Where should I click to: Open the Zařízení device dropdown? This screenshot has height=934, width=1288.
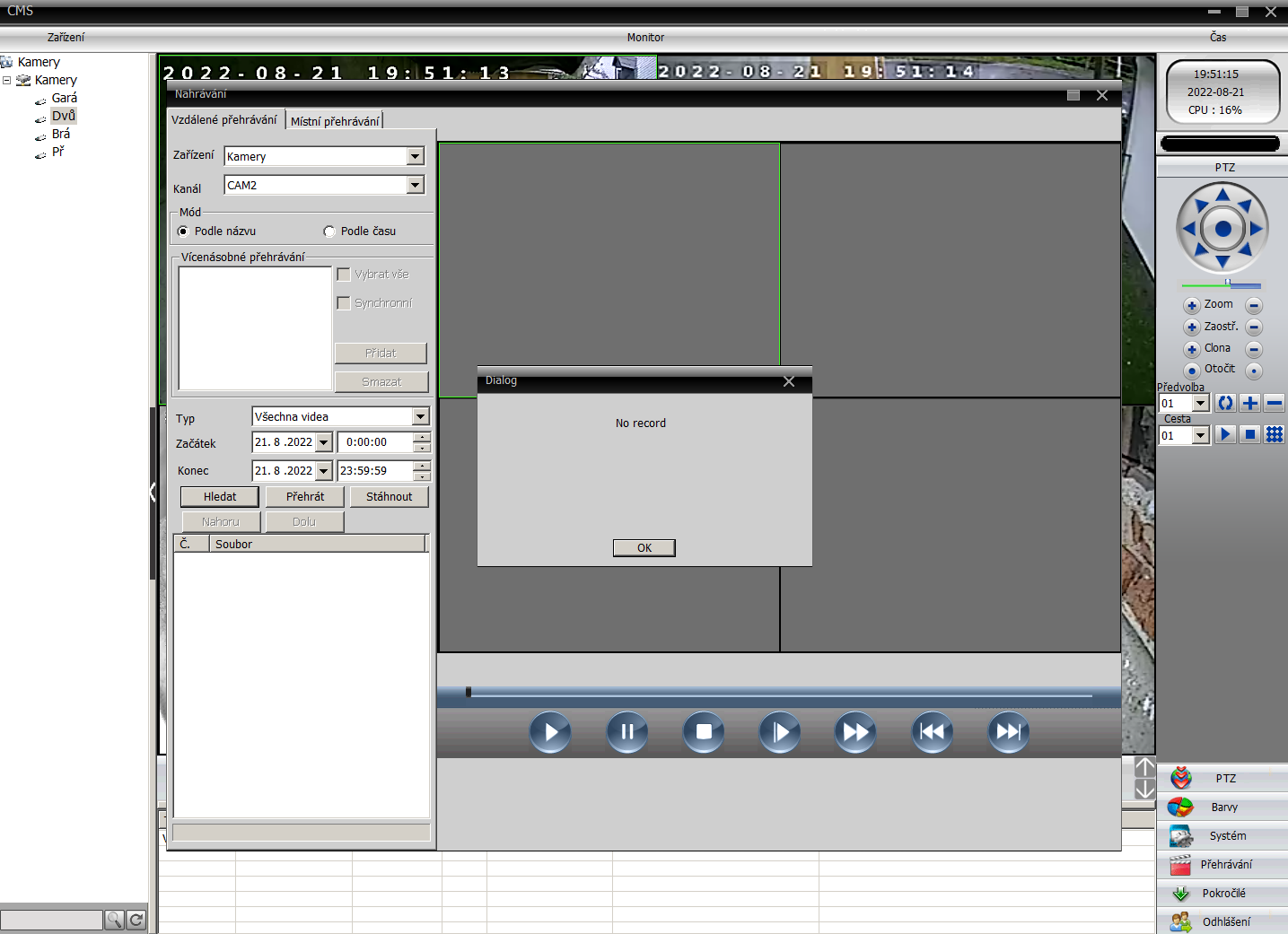click(x=415, y=156)
